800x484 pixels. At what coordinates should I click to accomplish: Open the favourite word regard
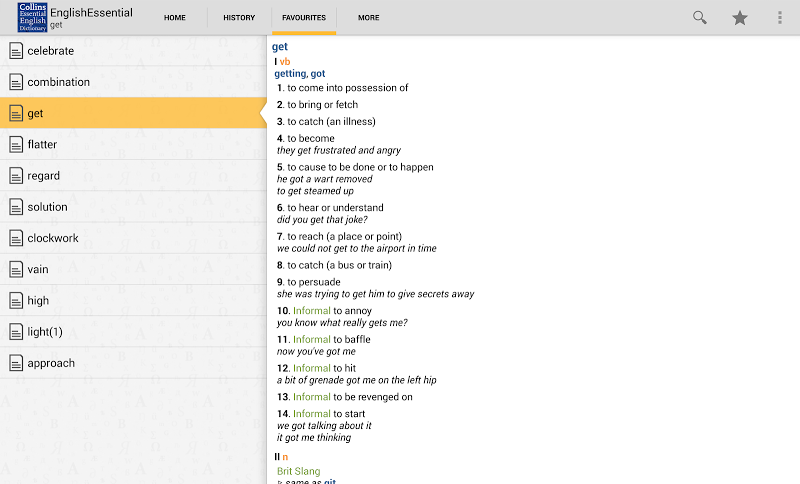[x=133, y=175]
